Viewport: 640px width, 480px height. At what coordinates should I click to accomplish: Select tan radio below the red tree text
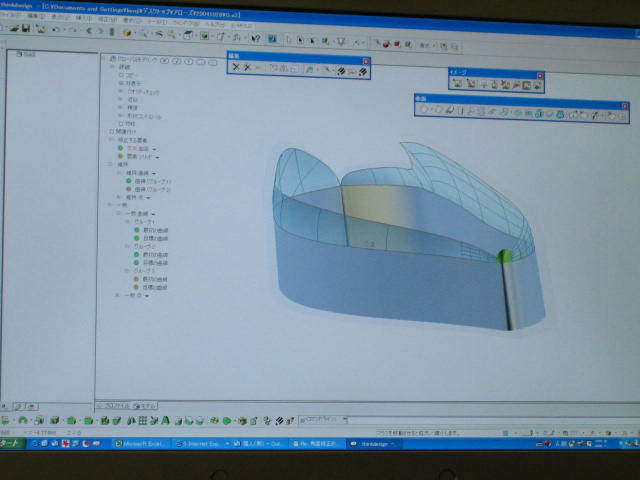pyautogui.click(x=120, y=156)
